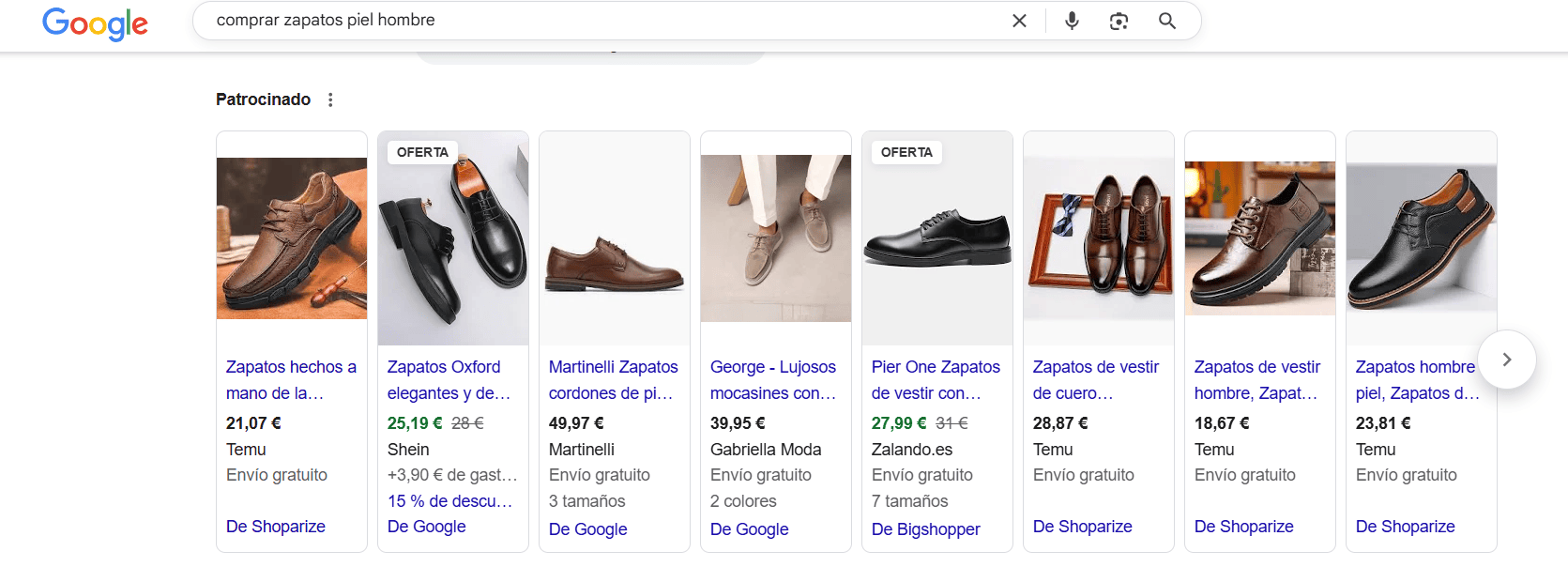Click the OFERTA badge on the Zalando.es shoe
The image size is (1568, 582).
coord(906,152)
